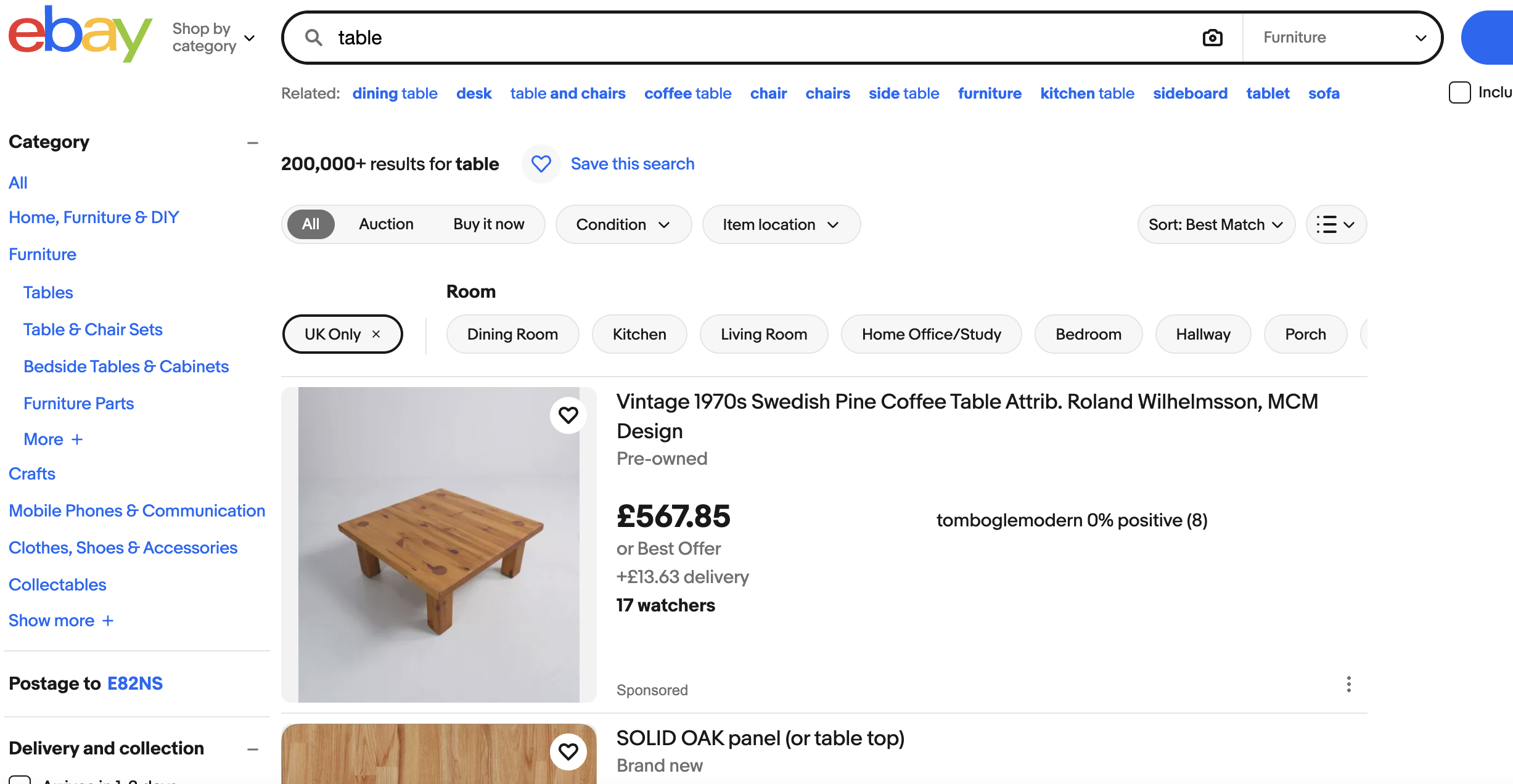Image resolution: width=1513 pixels, height=784 pixels.
Task: Tick the Include checkbox near related searches
Action: pyautogui.click(x=1459, y=92)
